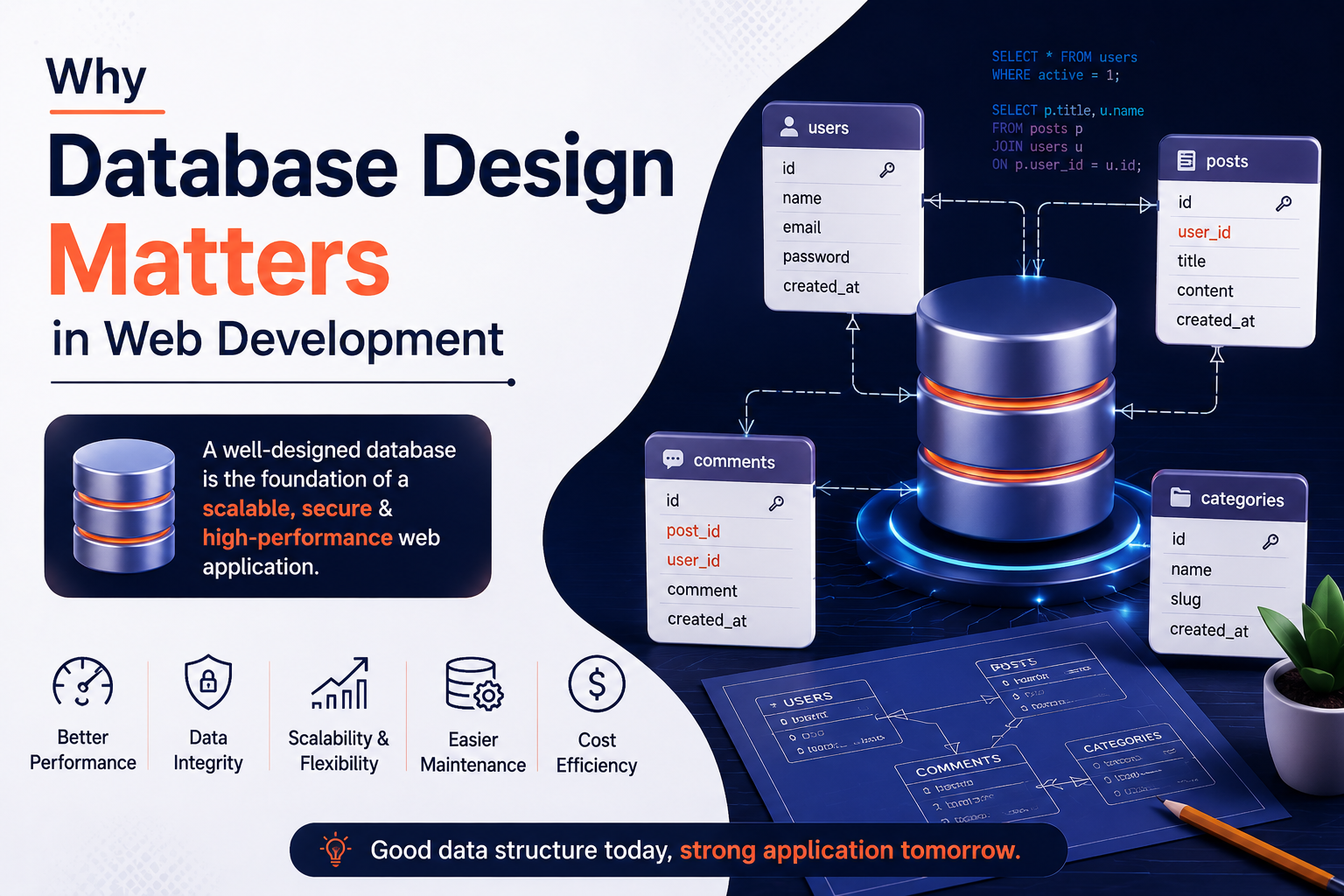Click the small database icon in the dark card
Viewport: 1344px width, 896px height.
(x=124, y=506)
